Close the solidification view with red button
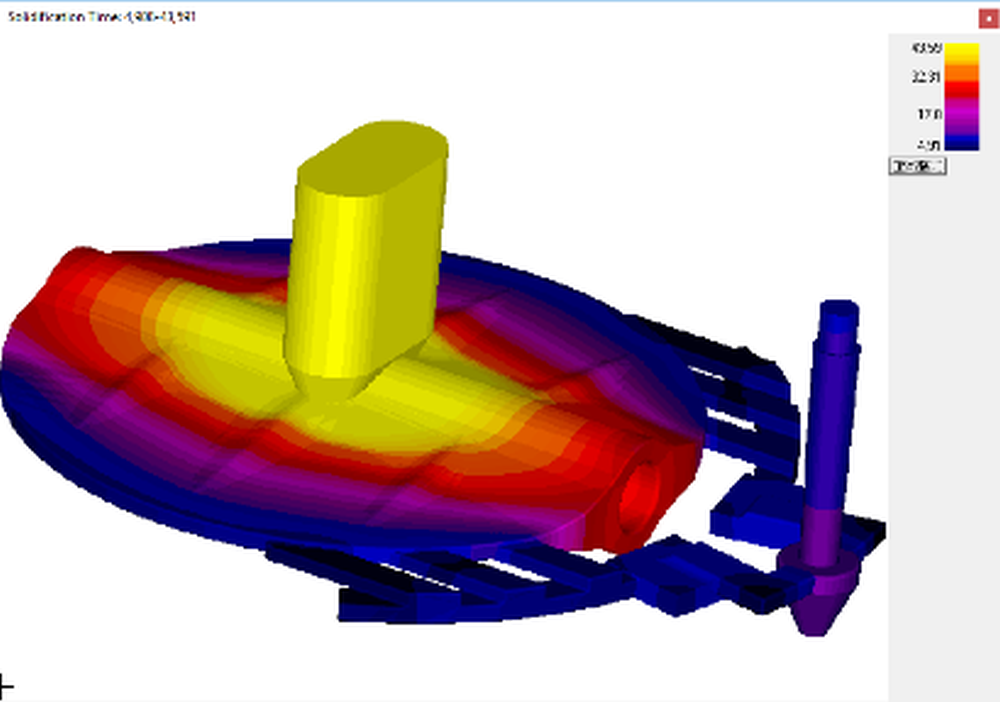The height and width of the screenshot is (702, 1000). point(989,18)
